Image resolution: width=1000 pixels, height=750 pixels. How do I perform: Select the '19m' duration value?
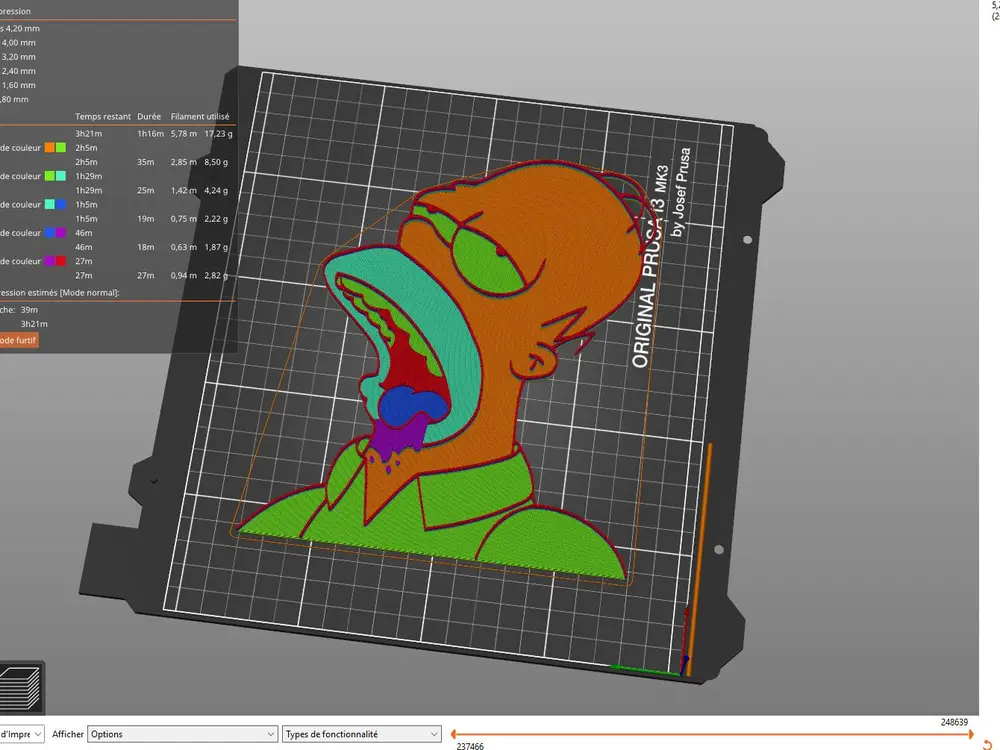145,218
